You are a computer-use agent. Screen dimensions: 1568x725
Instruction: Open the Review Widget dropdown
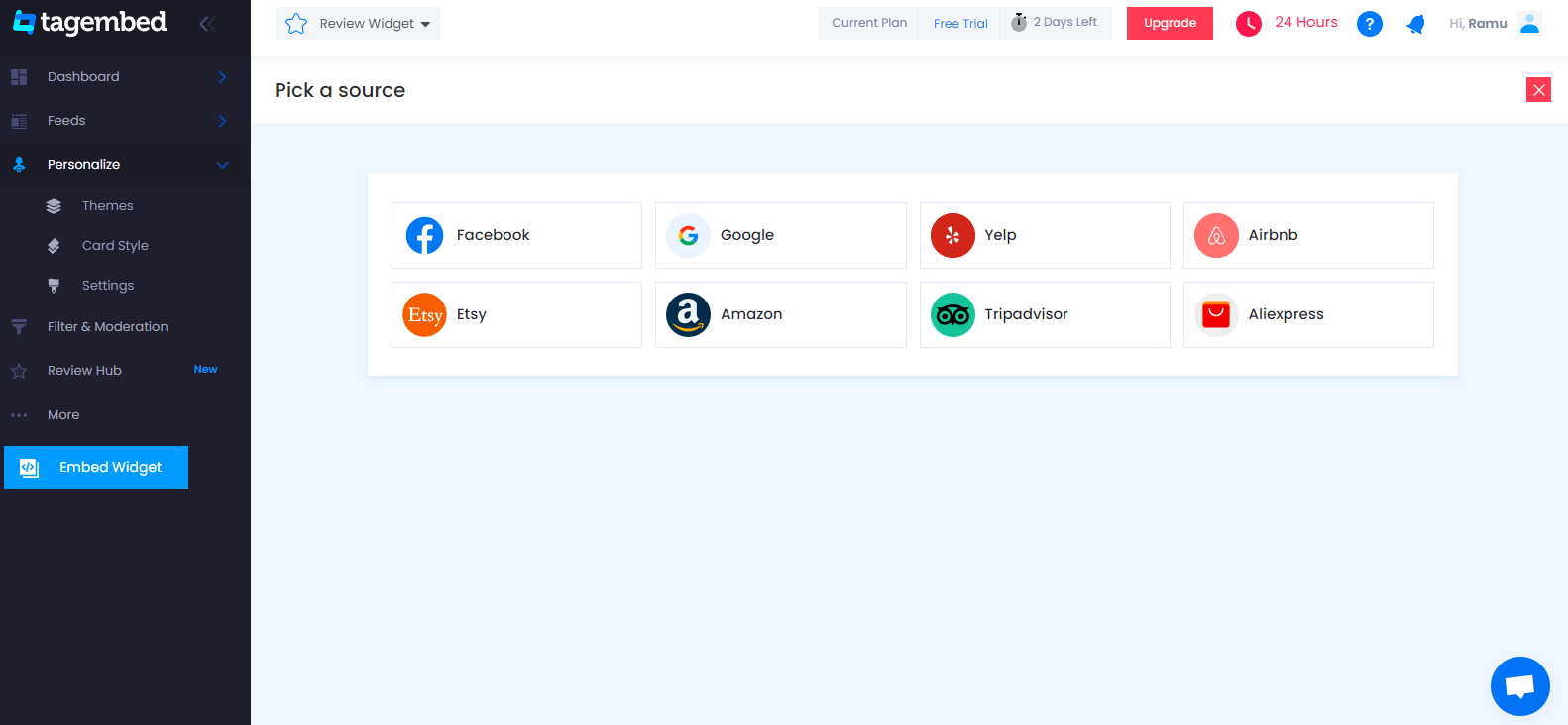coord(358,24)
